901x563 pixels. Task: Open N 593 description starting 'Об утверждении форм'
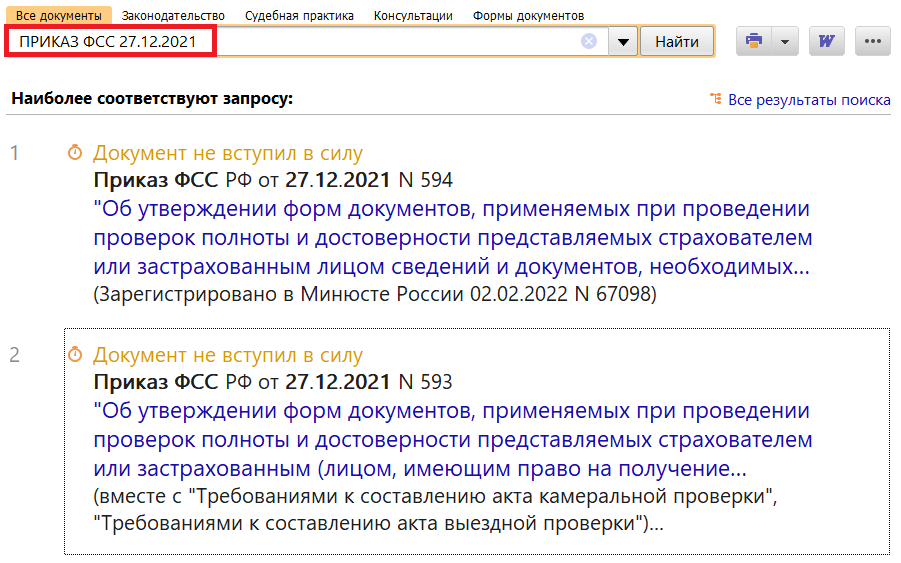(453, 439)
